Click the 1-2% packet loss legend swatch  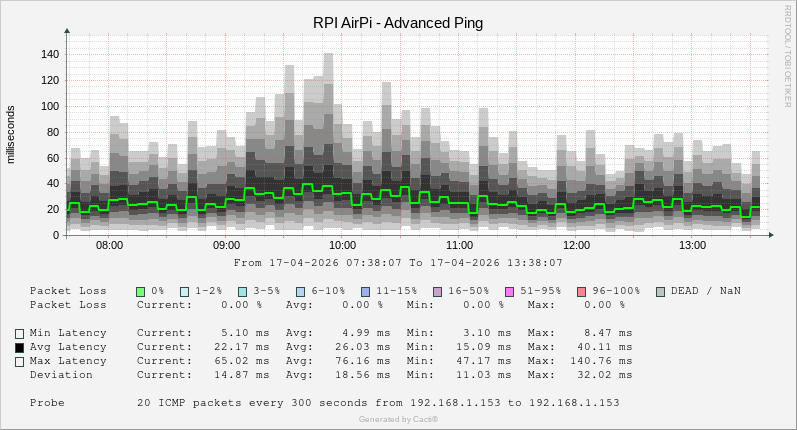[185, 291]
